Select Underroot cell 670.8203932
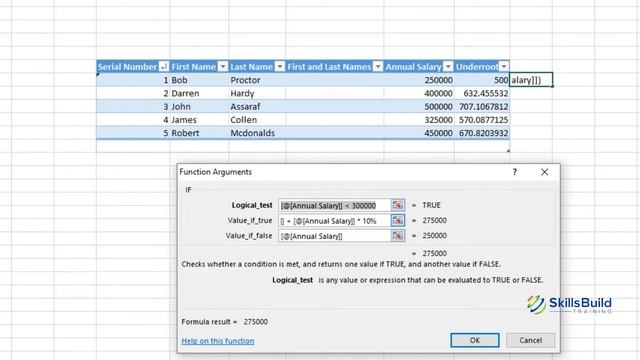Image resolution: width=640 pixels, height=360 pixels. click(482, 133)
